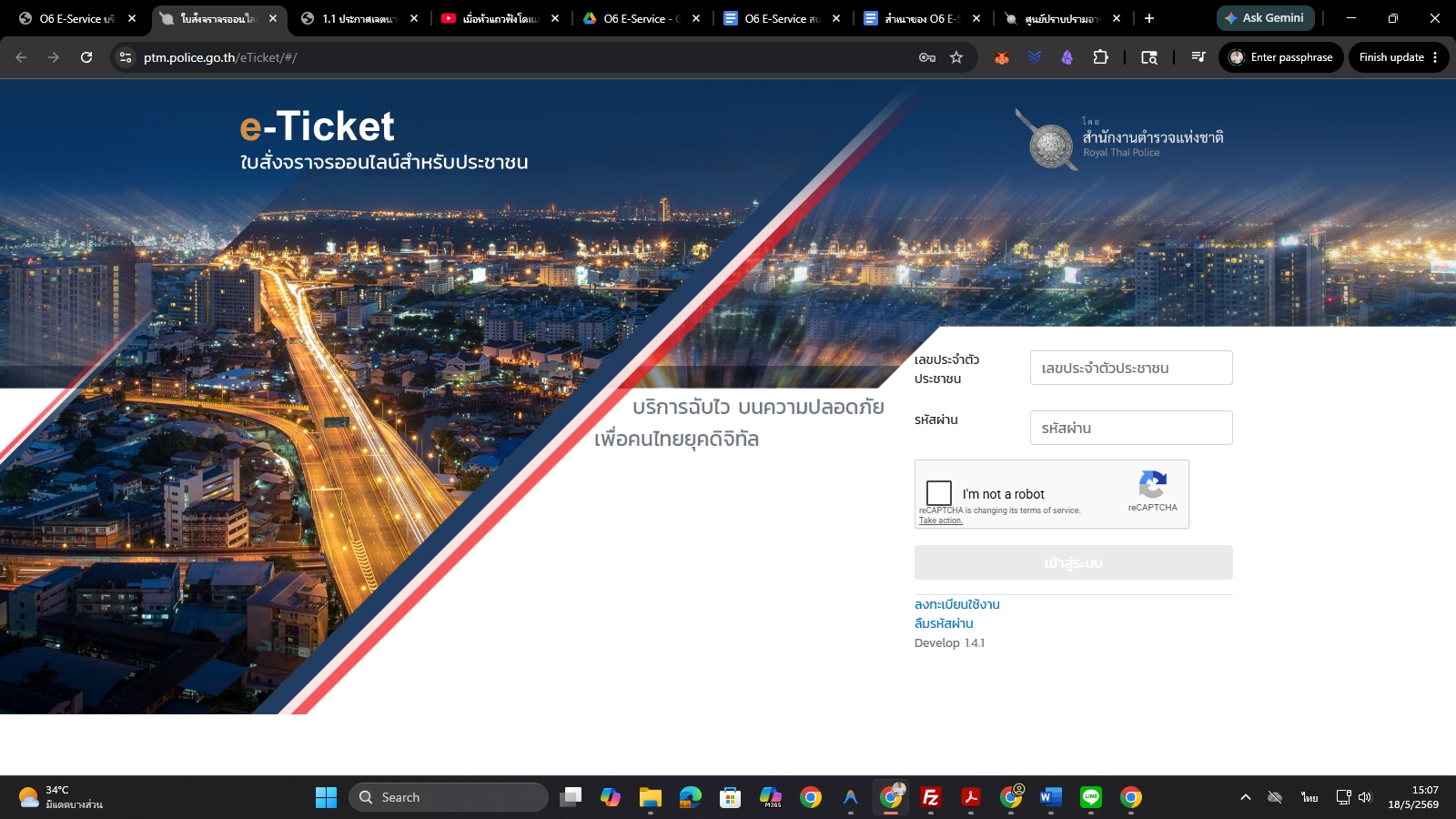This screenshot has height=819, width=1456.
Task: Click the ลืมรหัสผ่าน forgot password link
Action: pyautogui.click(x=944, y=623)
